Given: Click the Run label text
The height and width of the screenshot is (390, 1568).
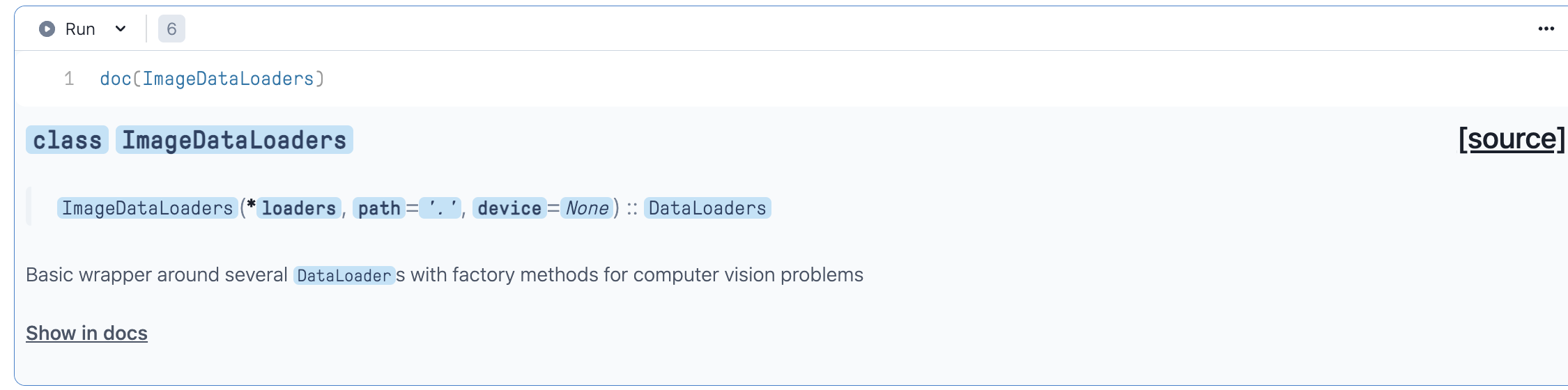Looking at the screenshot, I should point(80,29).
